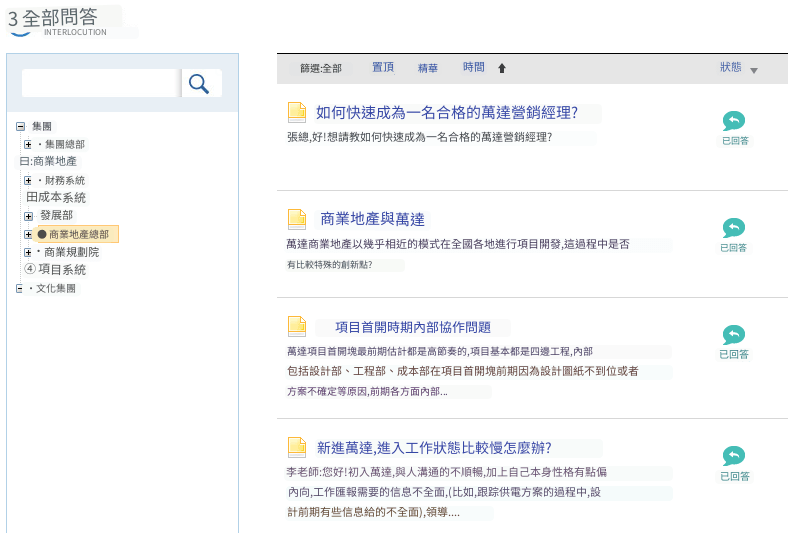Click the time sort up arrow

coord(502,68)
